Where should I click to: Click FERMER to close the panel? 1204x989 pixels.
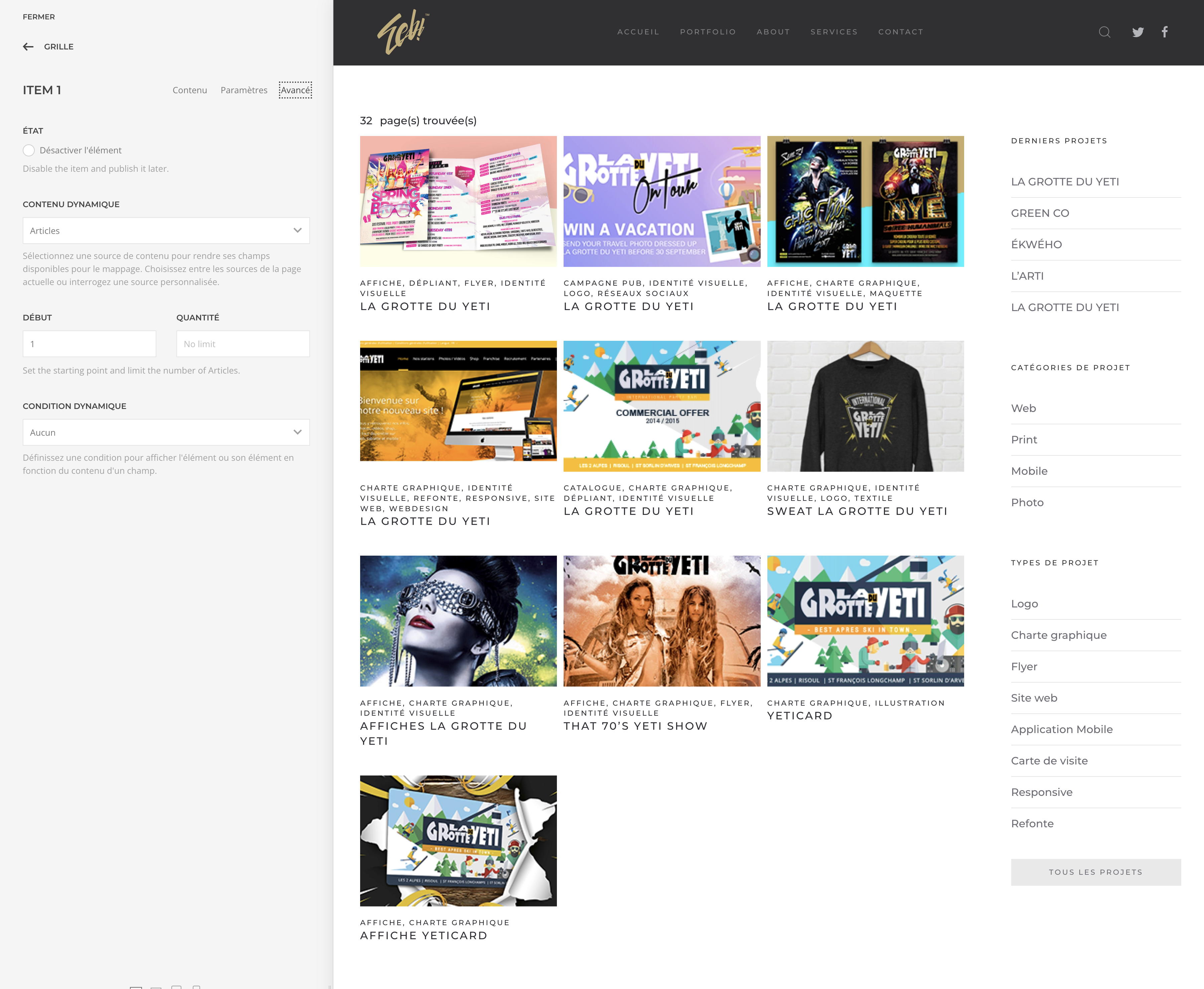[x=39, y=16]
